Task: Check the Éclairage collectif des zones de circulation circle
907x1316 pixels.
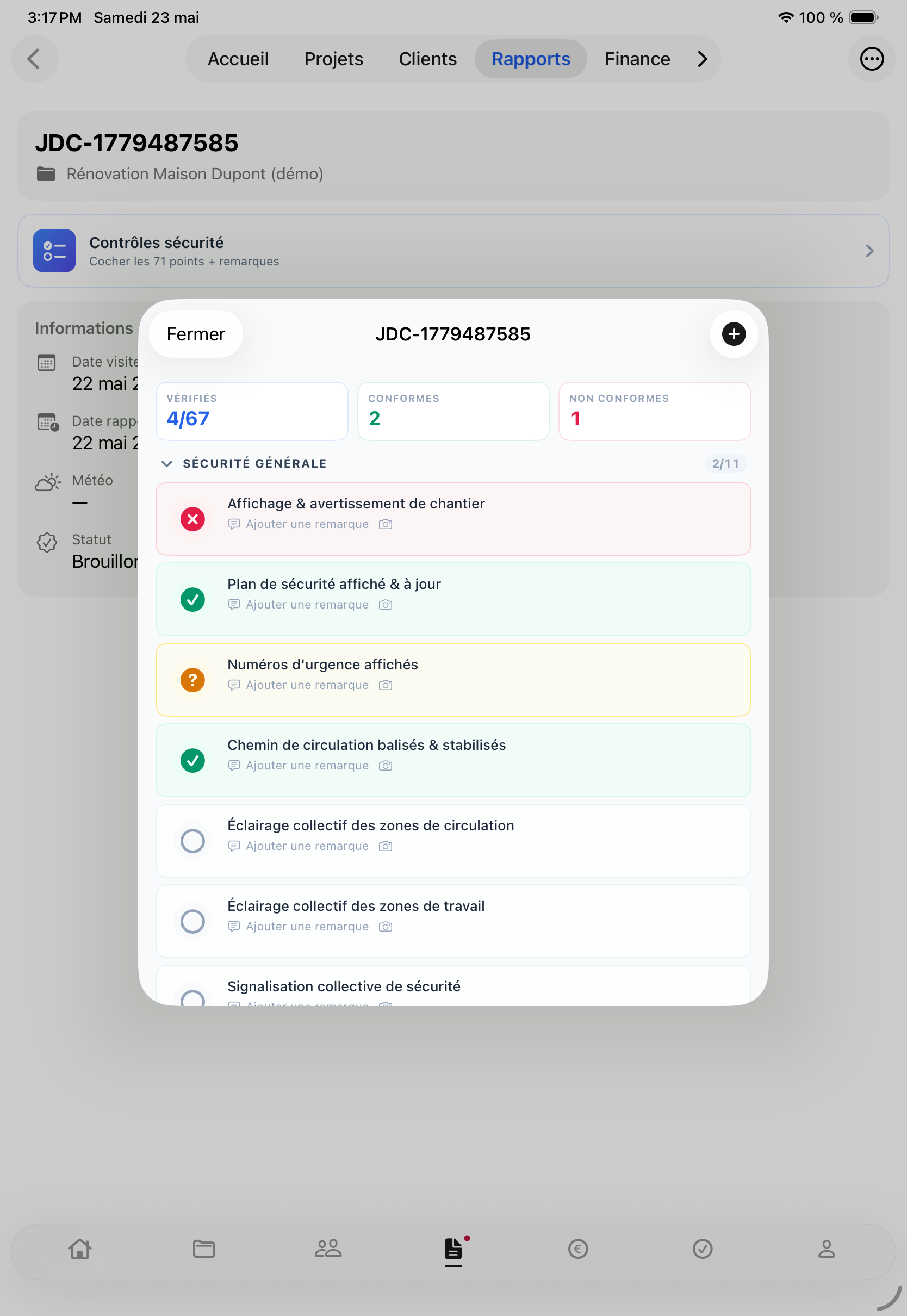Action: [x=192, y=841]
